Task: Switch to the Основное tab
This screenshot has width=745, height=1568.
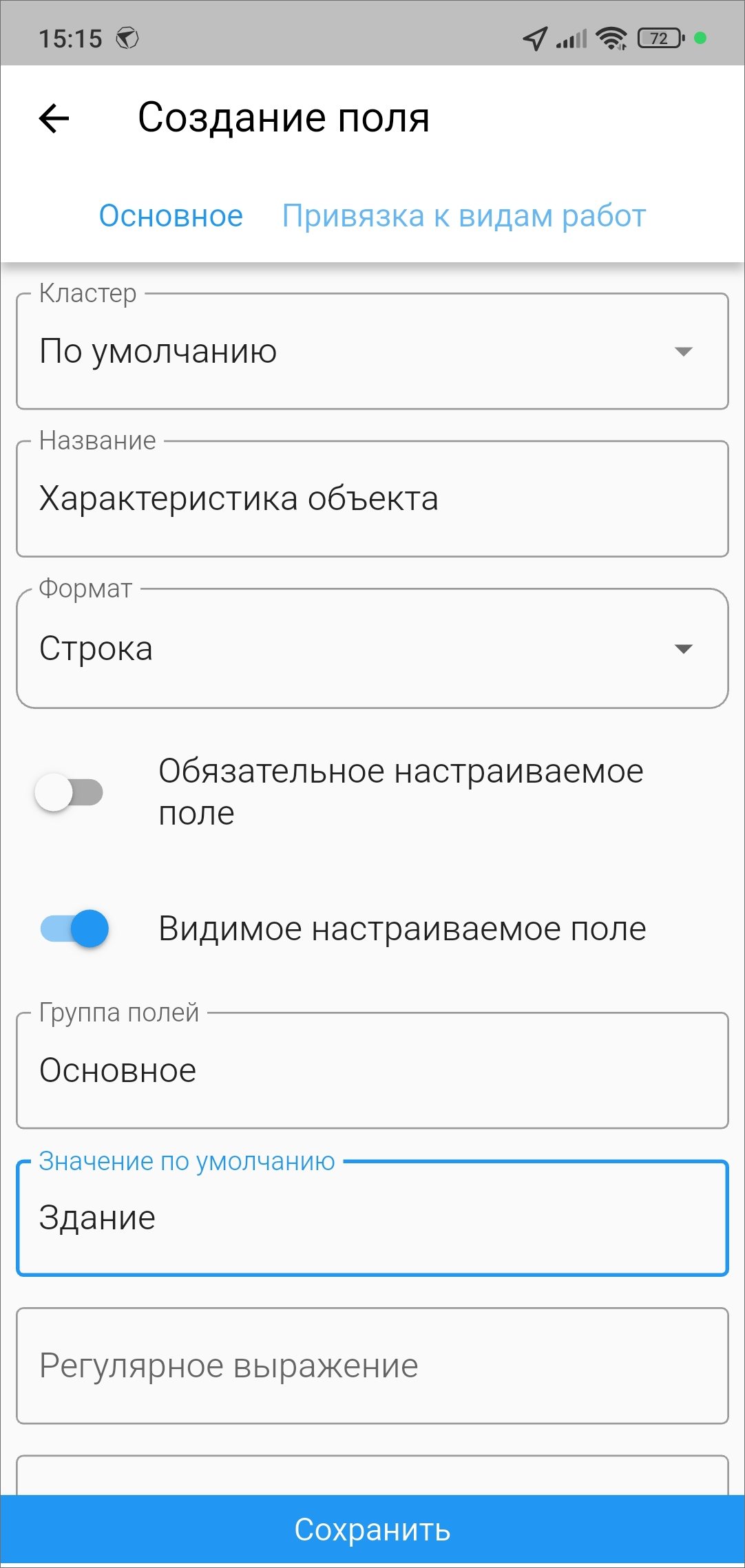Action: pos(171,216)
